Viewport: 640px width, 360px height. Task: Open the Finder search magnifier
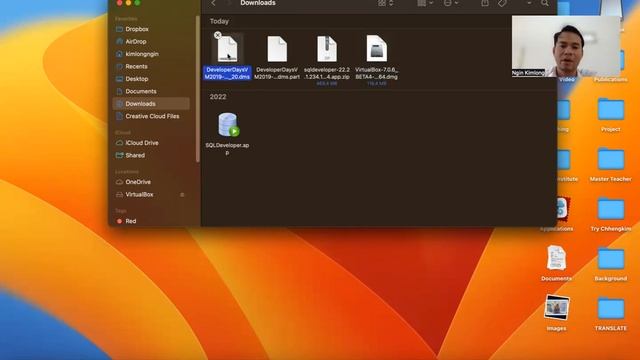pyautogui.click(x=544, y=3)
